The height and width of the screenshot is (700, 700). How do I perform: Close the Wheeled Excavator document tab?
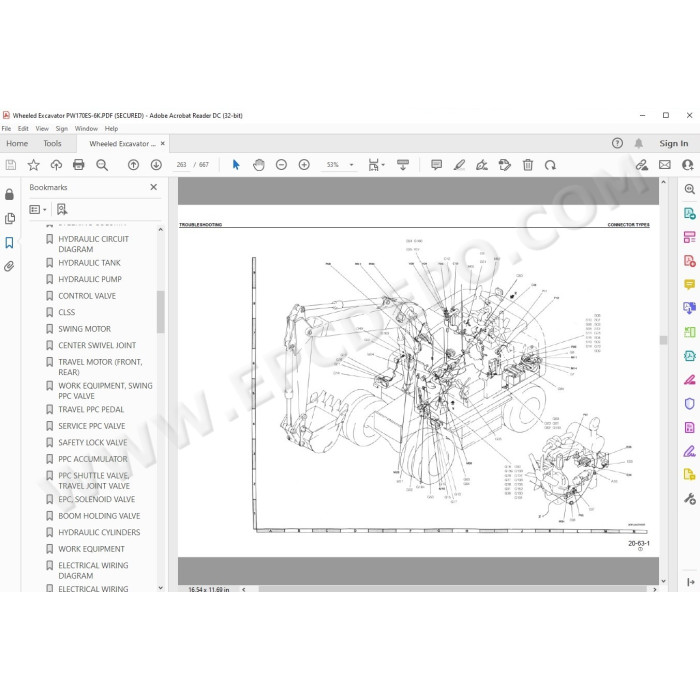163,143
